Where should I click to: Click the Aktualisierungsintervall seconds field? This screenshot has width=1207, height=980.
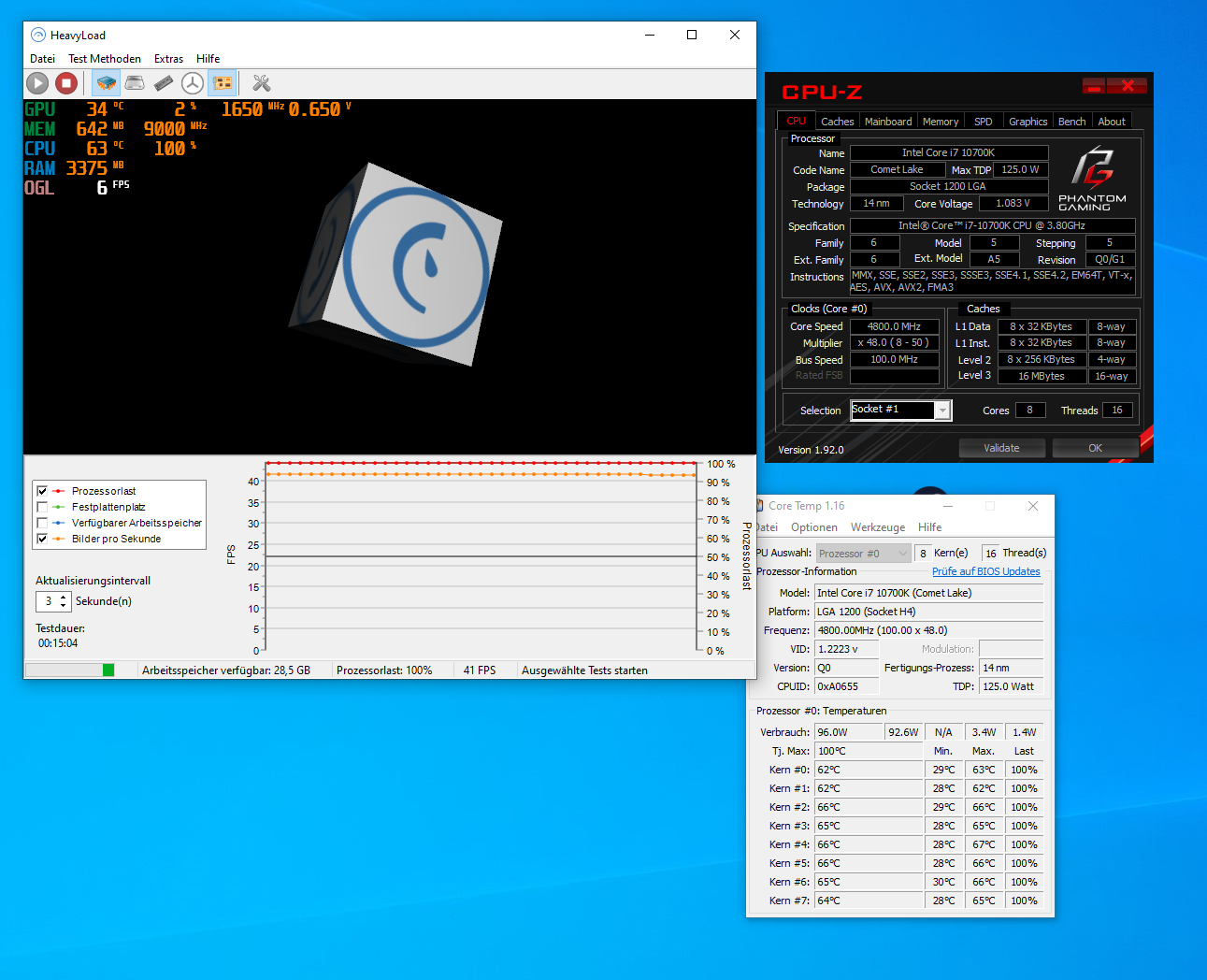[48, 601]
